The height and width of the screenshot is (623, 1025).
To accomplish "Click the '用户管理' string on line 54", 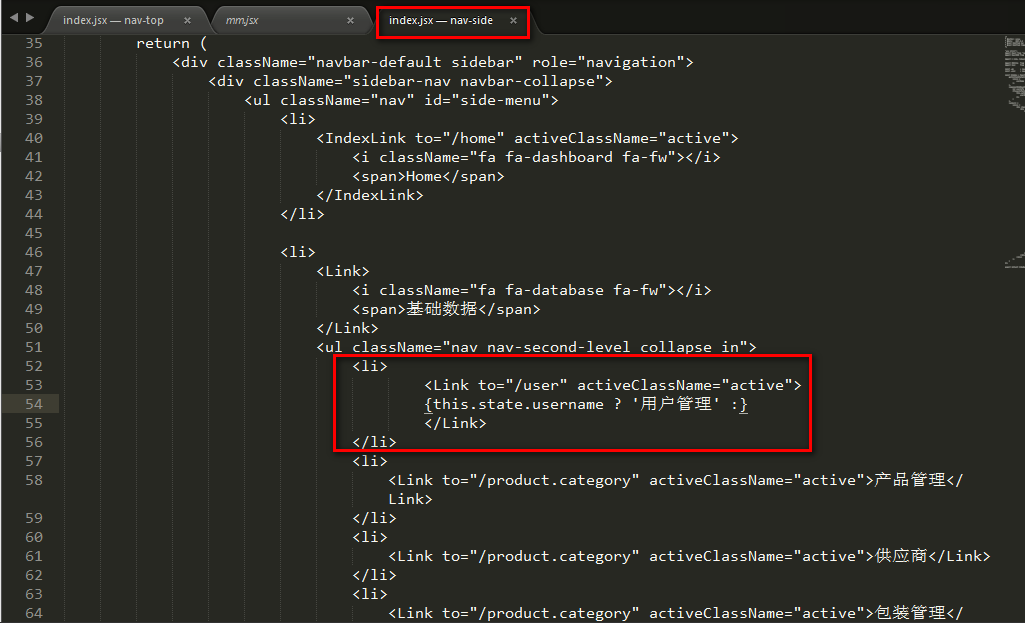I will click(x=675, y=404).
